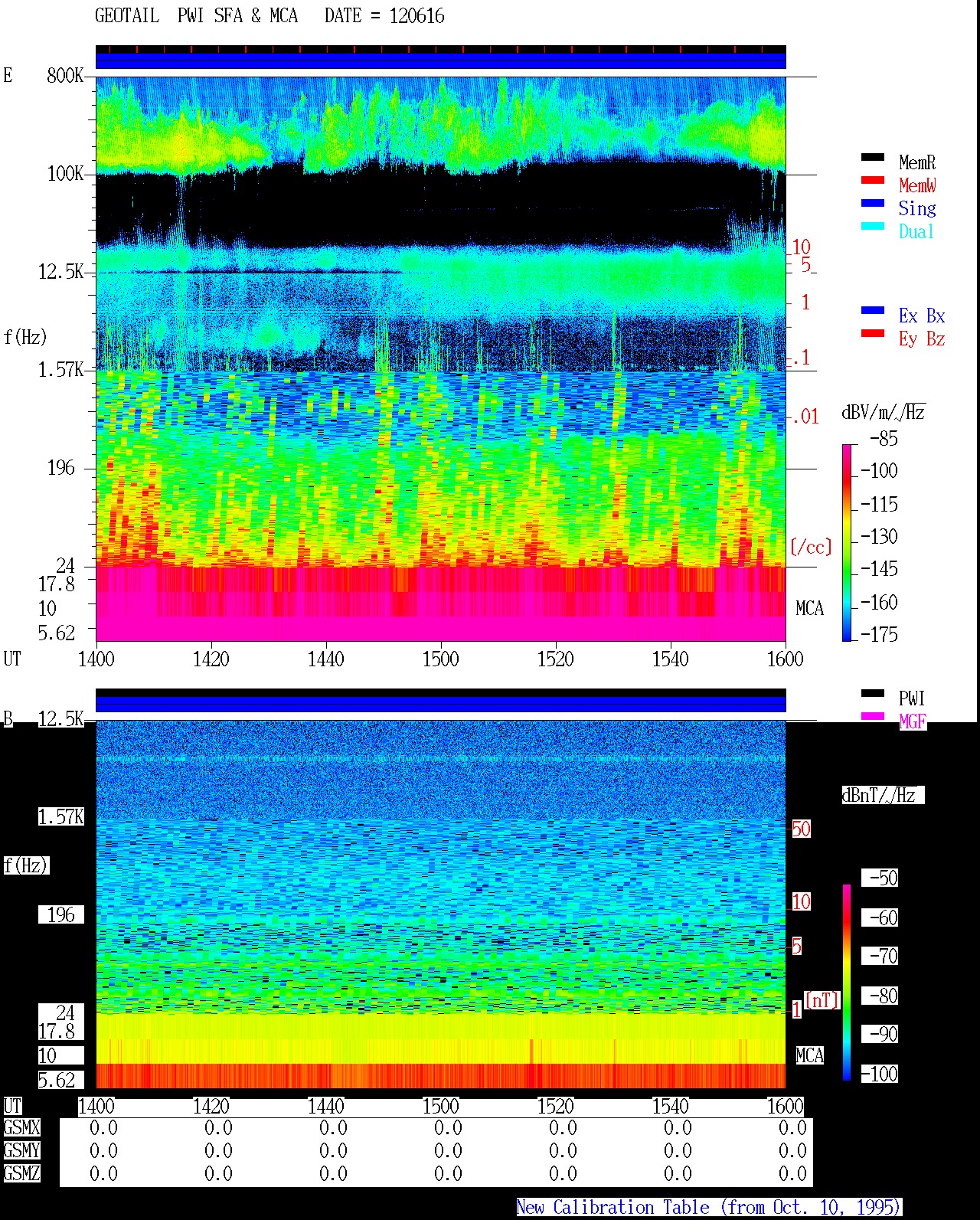Viewport: 980px width, 1220px height.
Task: Click the 100K frequency tick in E panel
Action: tap(65, 173)
